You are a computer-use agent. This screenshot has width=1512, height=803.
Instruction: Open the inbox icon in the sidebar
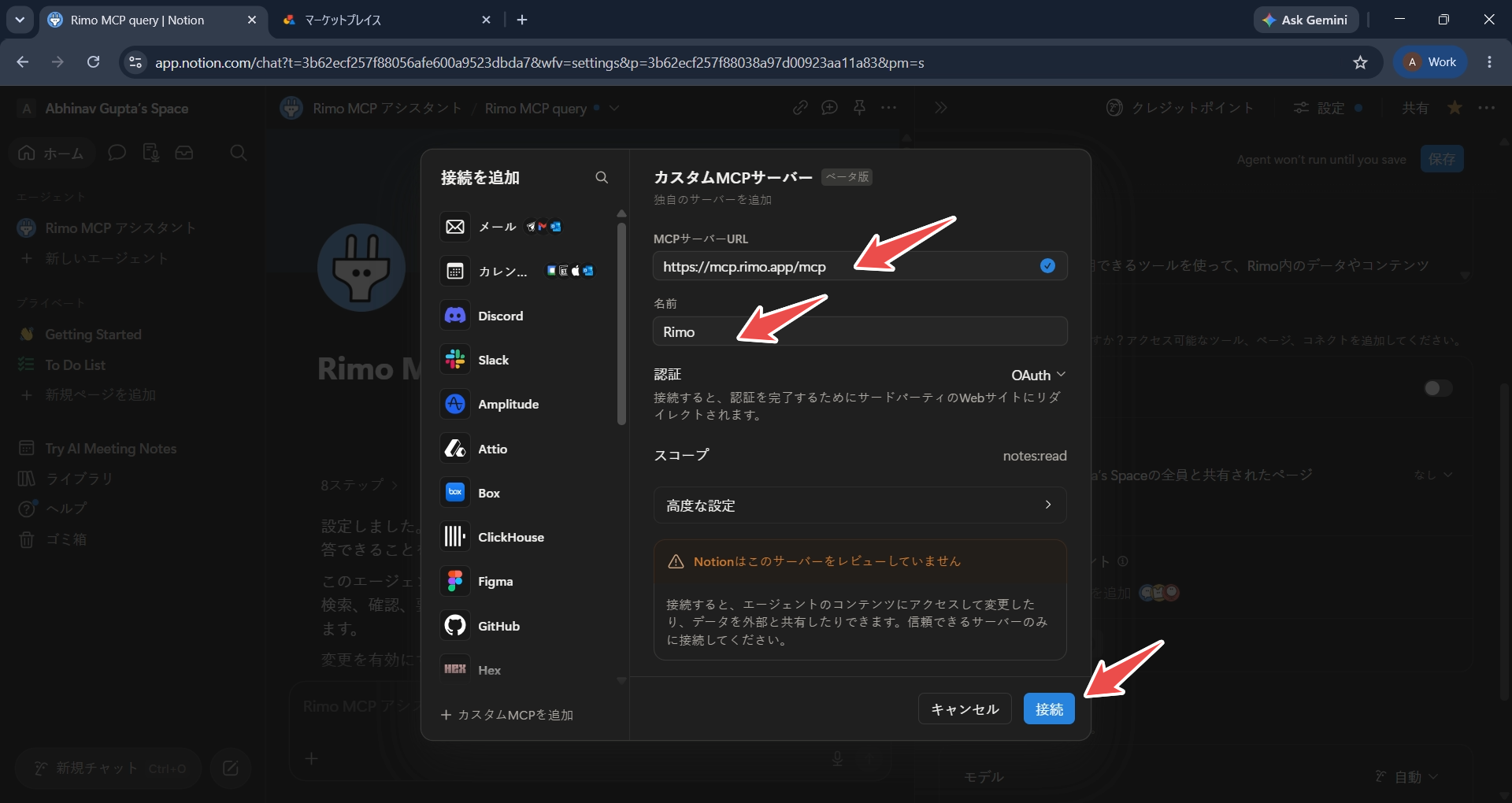pos(184,153)
